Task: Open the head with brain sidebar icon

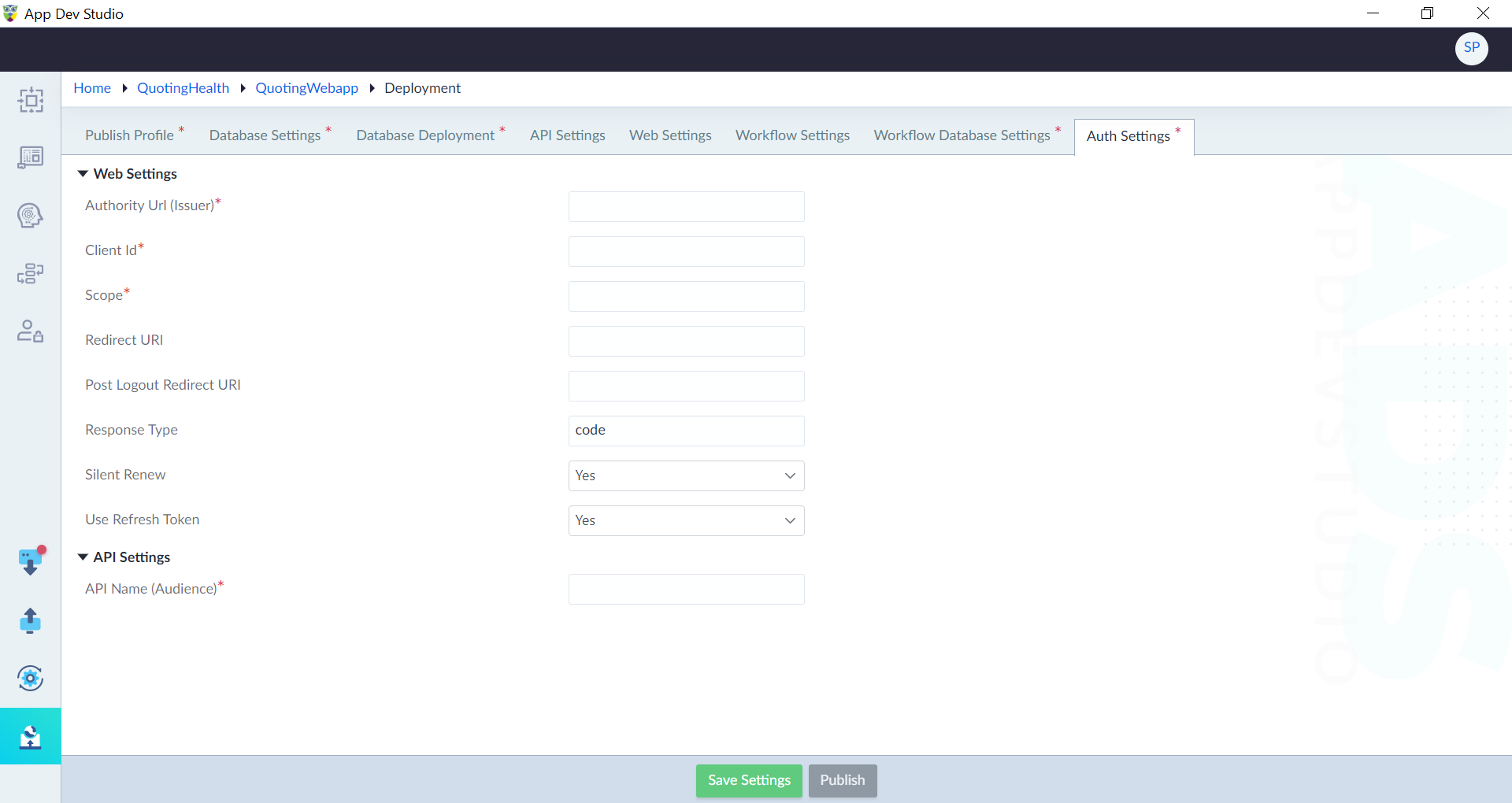Action: coord(31,215)
